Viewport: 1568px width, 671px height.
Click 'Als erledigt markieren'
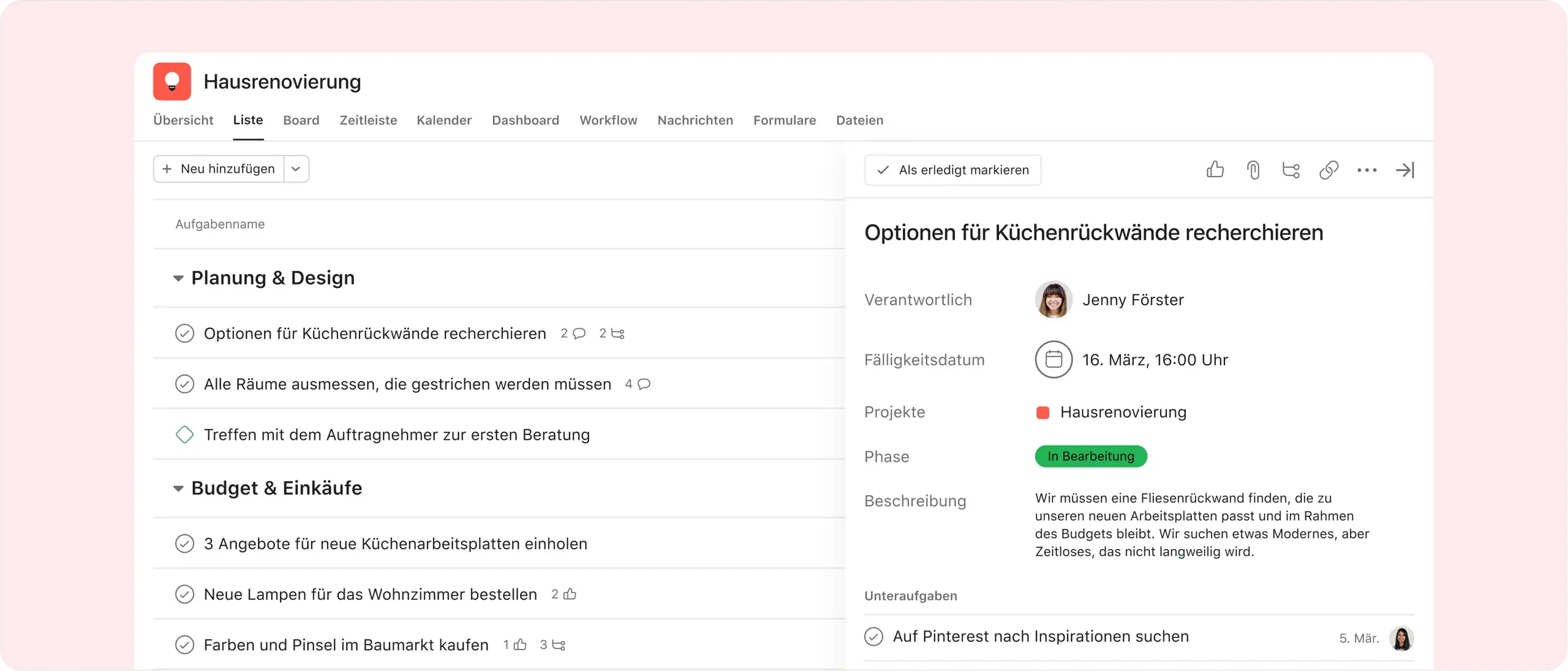click(952, 170)
